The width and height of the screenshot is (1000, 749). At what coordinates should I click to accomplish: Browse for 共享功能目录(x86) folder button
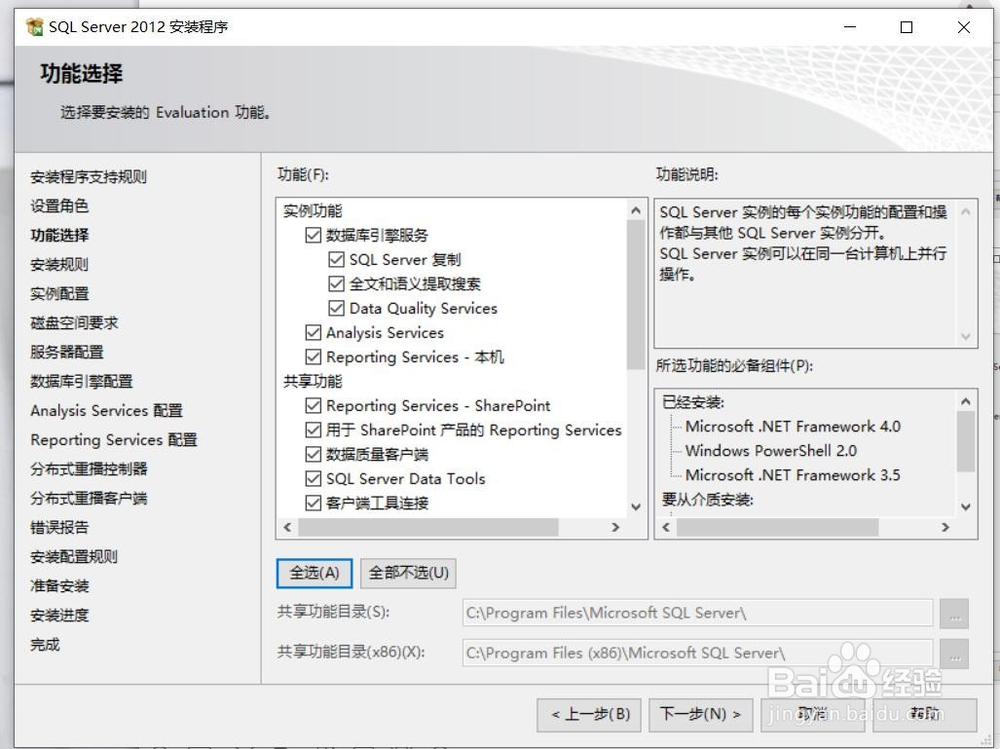click(x=955, y=654)
